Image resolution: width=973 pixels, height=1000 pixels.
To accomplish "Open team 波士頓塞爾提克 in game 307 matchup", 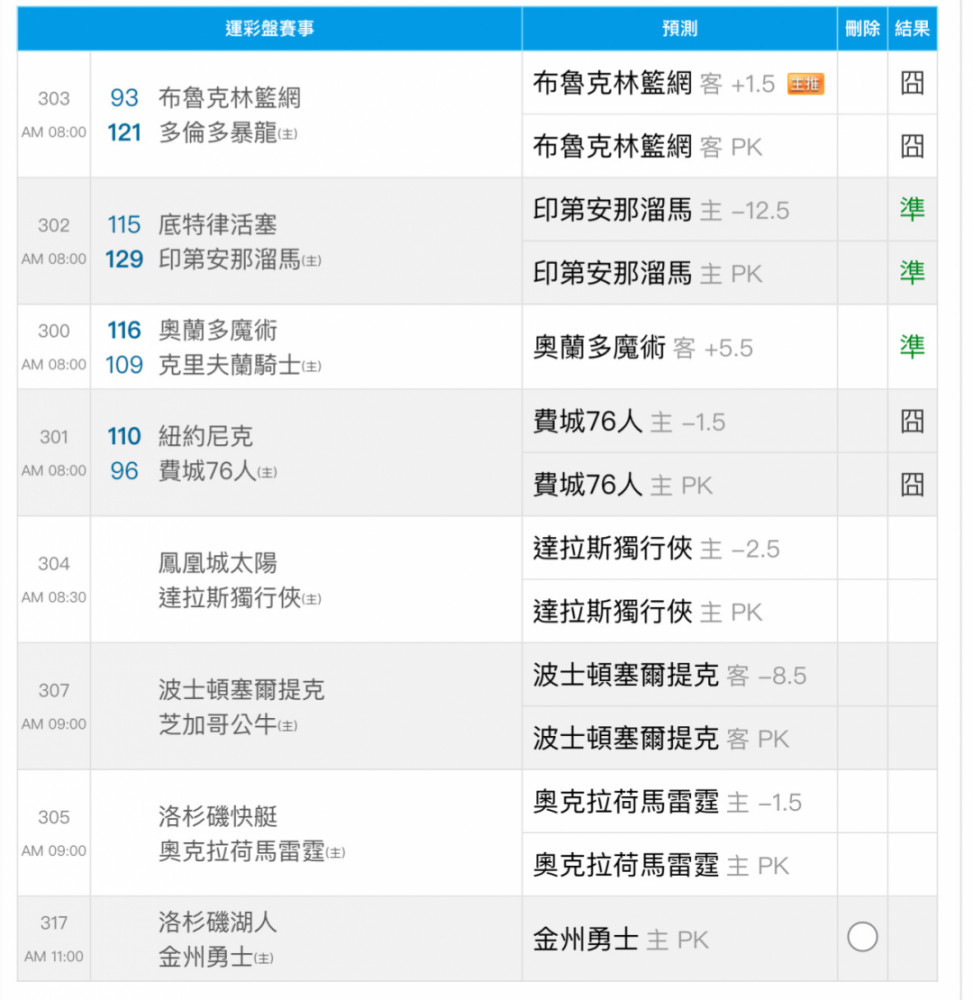I will pos(242,690).
